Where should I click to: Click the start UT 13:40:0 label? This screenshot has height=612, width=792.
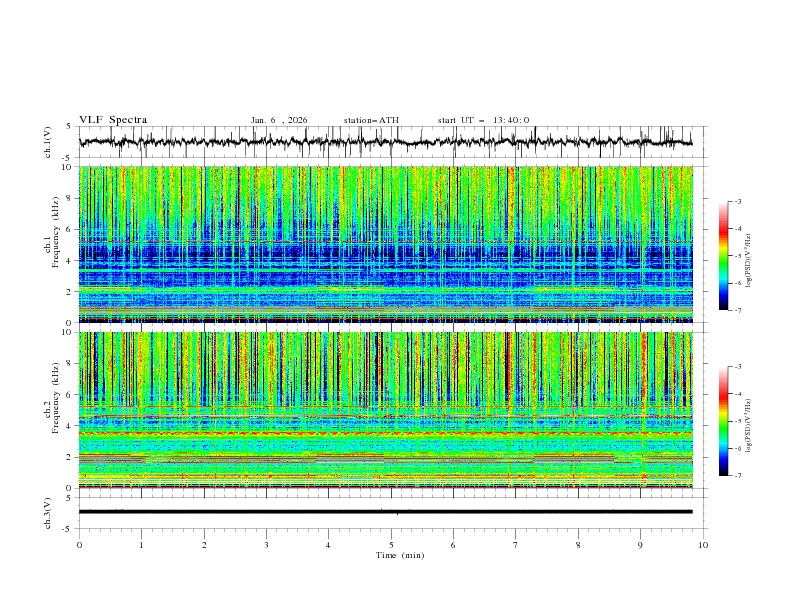(x=483, y=120)
